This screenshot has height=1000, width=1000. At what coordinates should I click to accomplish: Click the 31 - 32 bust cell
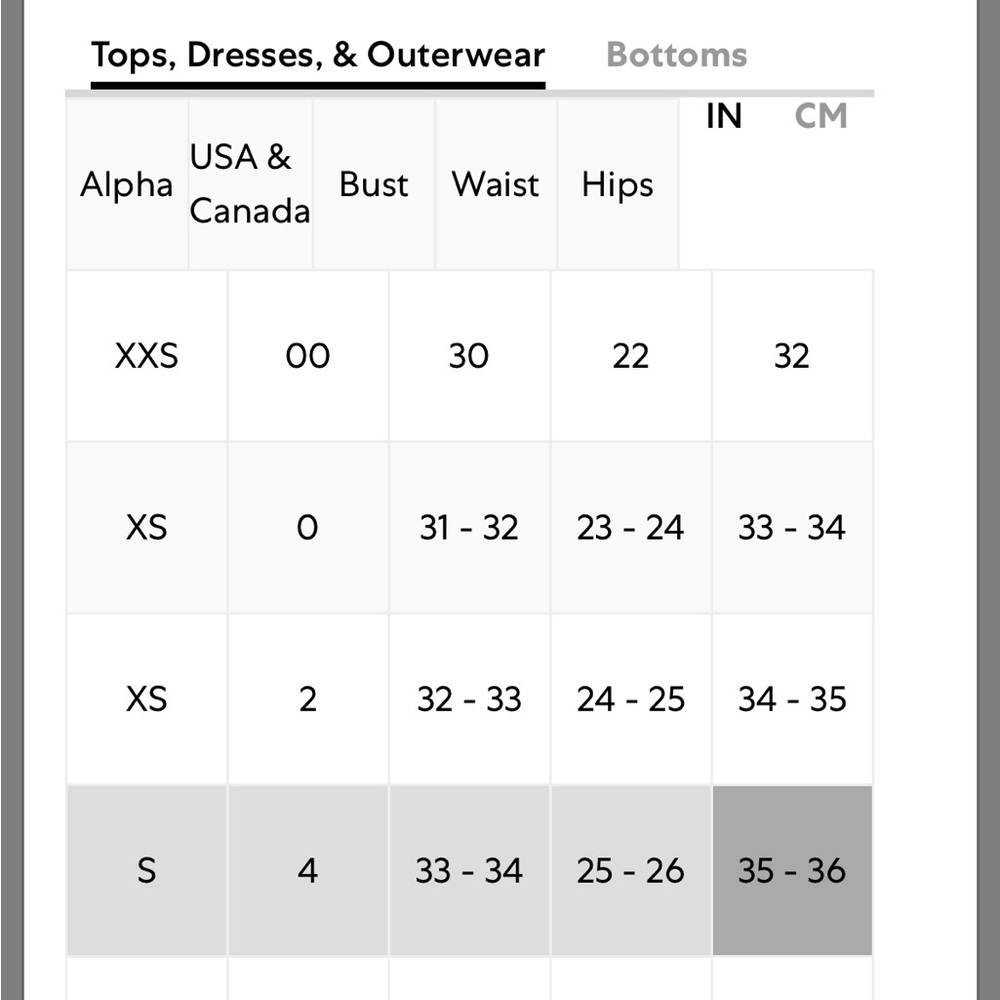(x=469, y=527)
